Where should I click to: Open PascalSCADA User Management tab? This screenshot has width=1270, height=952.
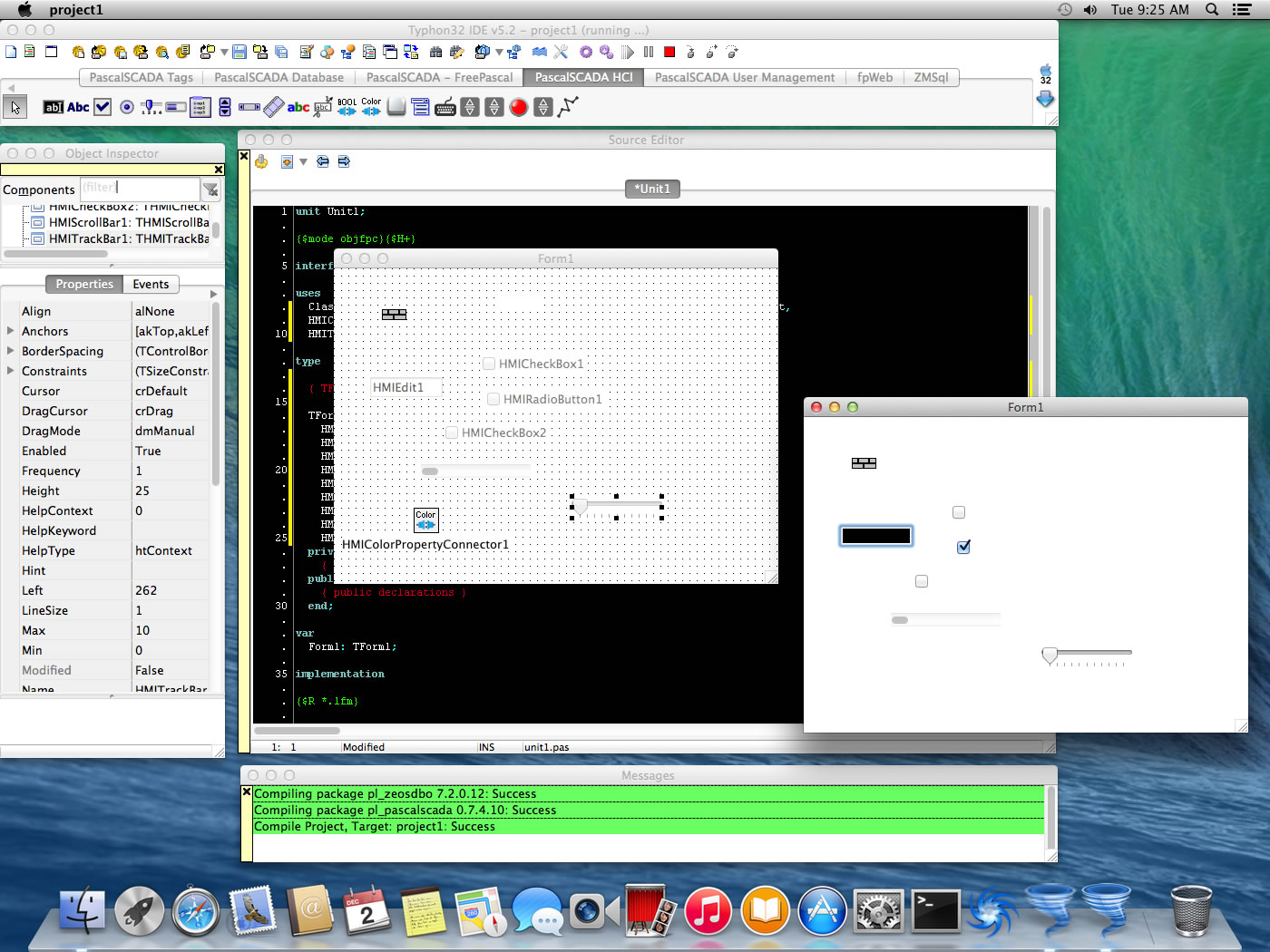pyautogui.click(x=745, y=77)
